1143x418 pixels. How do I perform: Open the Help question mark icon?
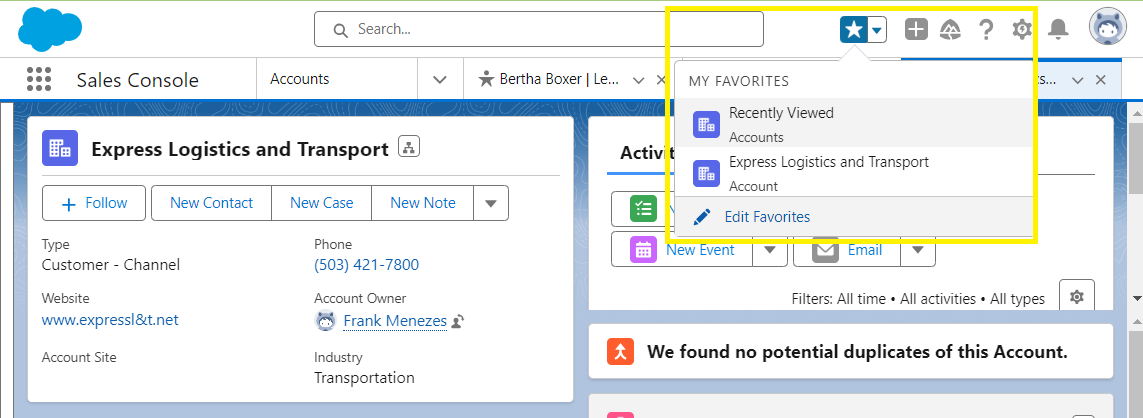(986, 29)
